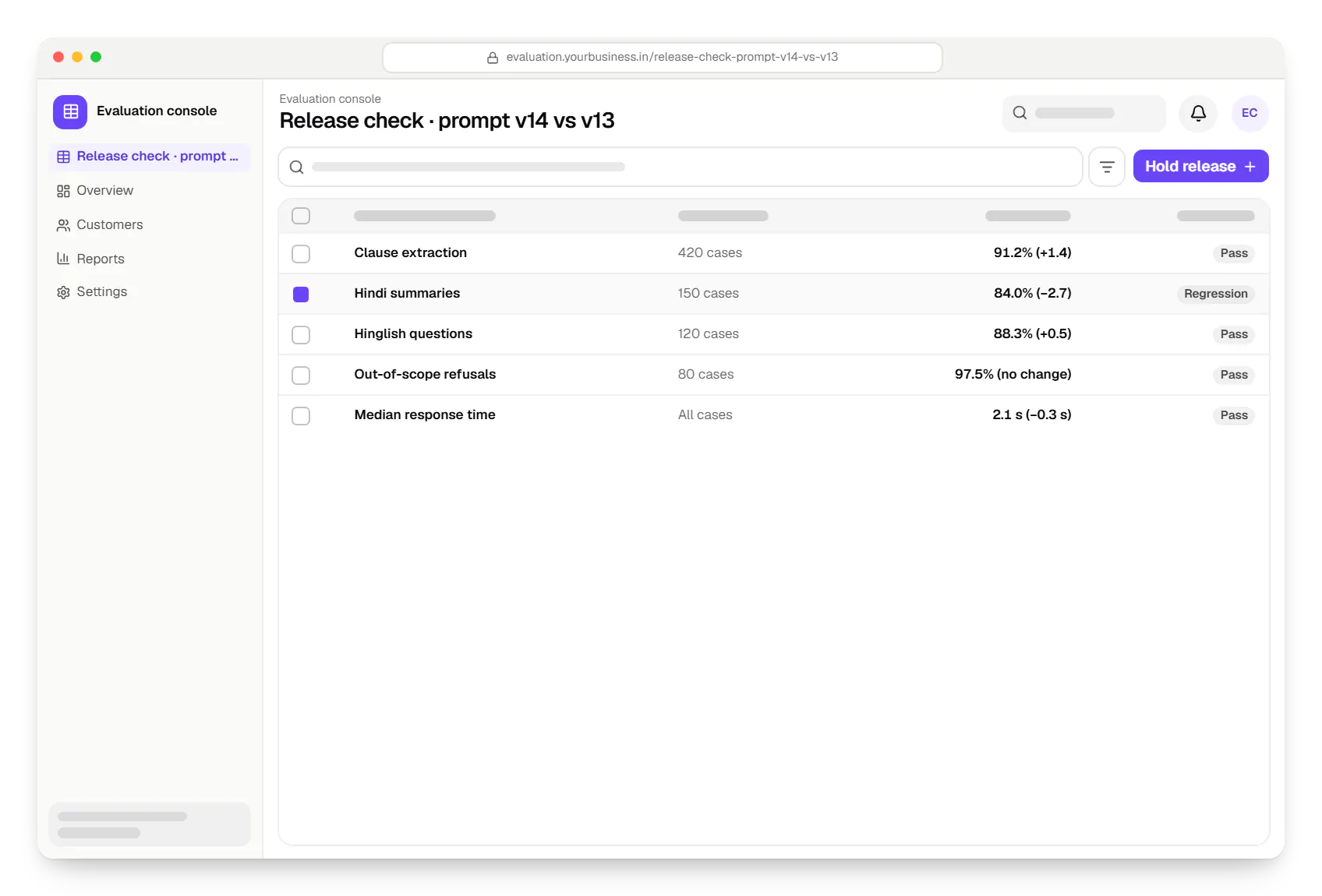
Task: Focus the table search input field
Action: [x=680, y=167]
